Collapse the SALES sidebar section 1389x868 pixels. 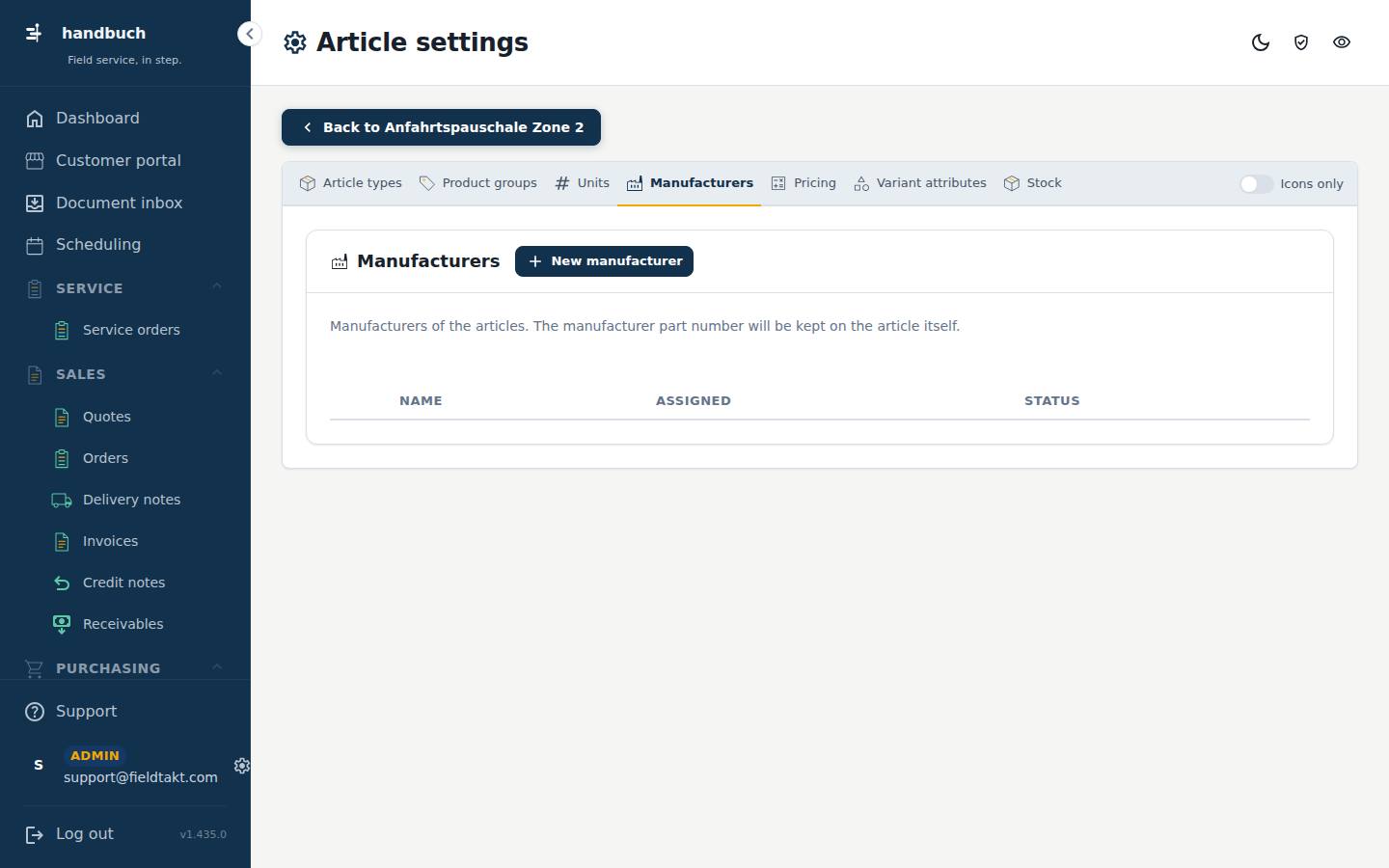[217, 372]
